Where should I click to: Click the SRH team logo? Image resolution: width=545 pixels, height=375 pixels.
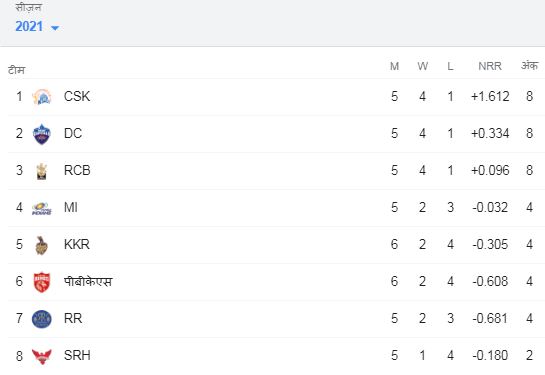click(42, 356)
